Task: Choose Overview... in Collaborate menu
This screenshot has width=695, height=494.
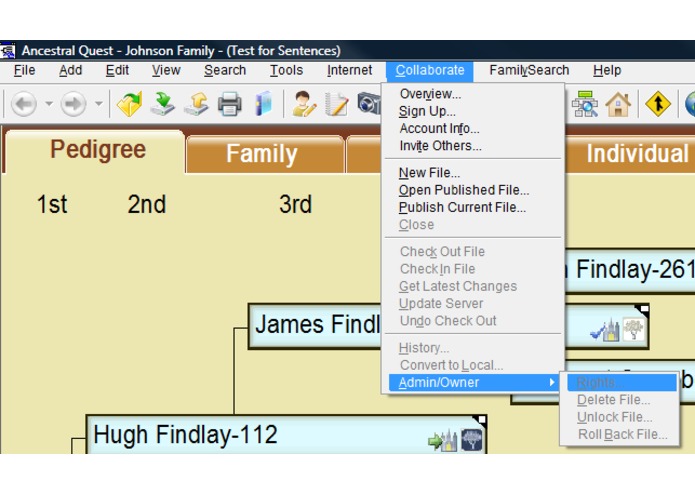Action: (x=473, y=94)
